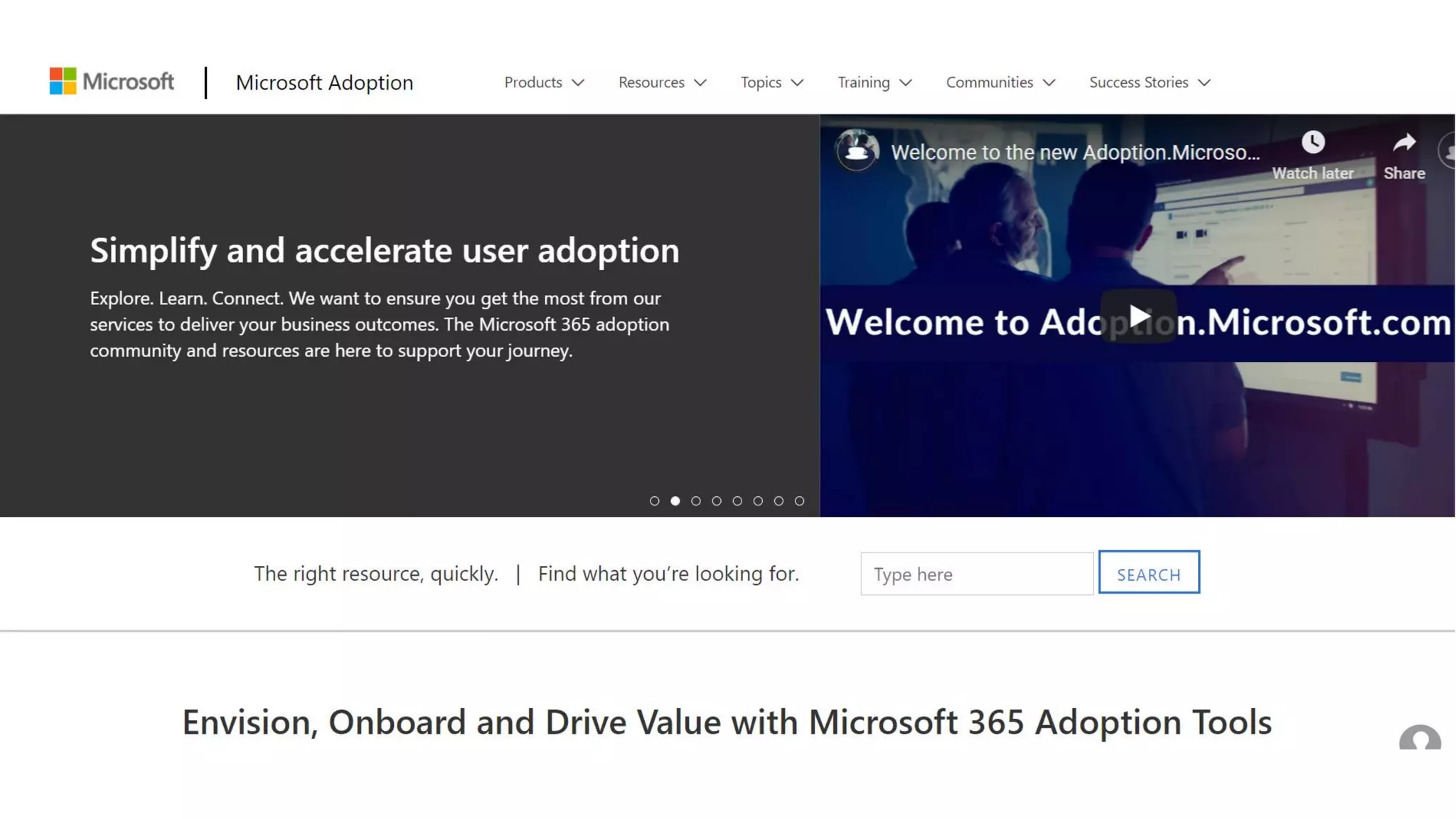The height and width of the screenshot is (819, 1456).
Task: Open the Communities menu
Action: tap(1000, 82)
